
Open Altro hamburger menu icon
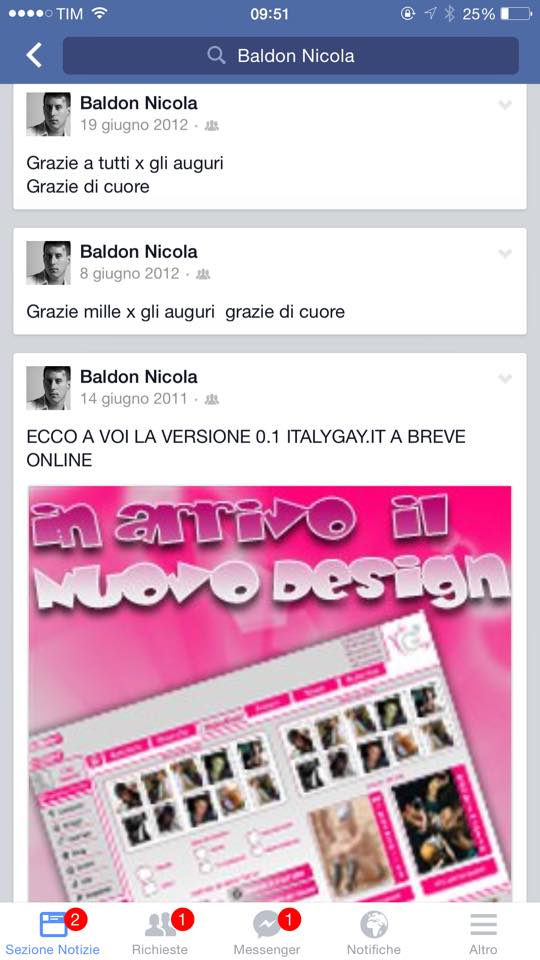coord(483,924)
